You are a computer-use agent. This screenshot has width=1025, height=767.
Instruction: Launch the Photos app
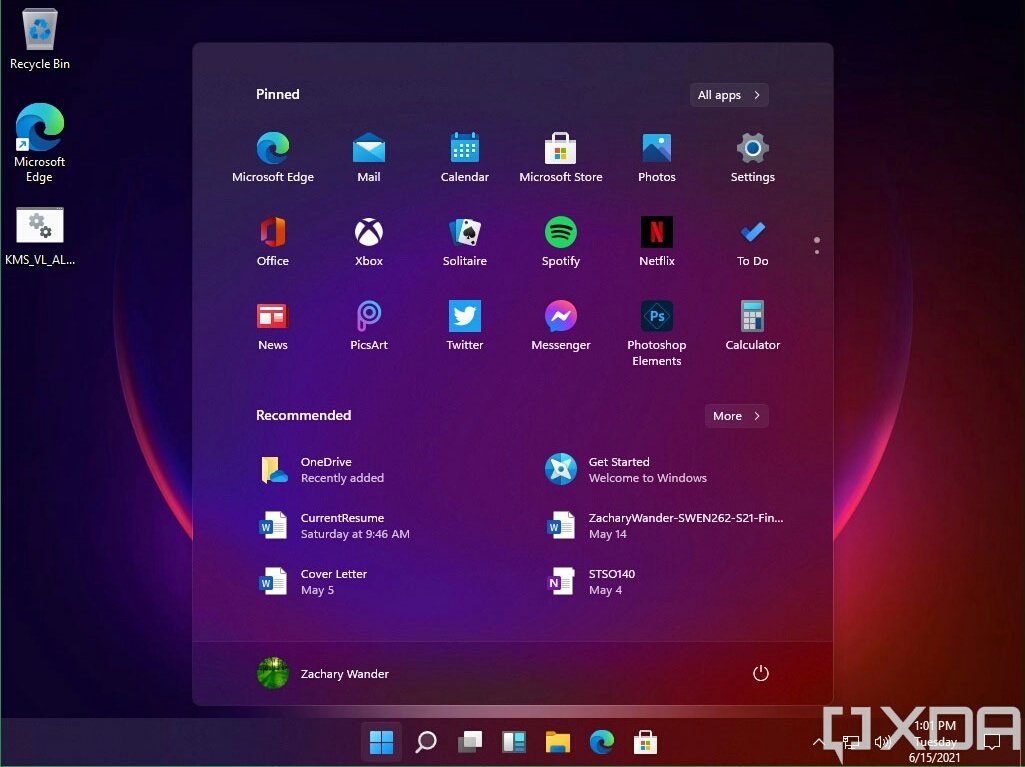click(x=656, y=157)
